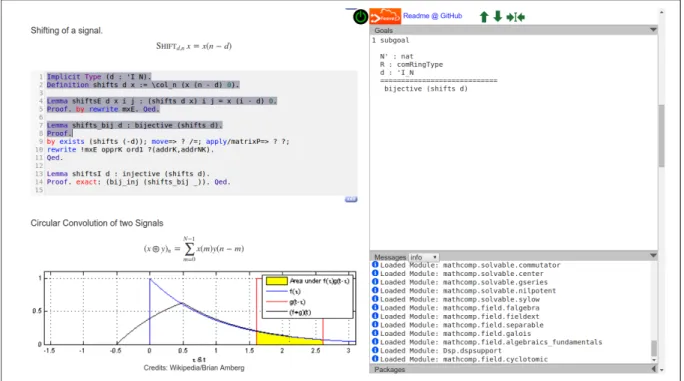684x381 pixels.
Task: Click the Messages panel header label
Action: [x=390, y=257]
